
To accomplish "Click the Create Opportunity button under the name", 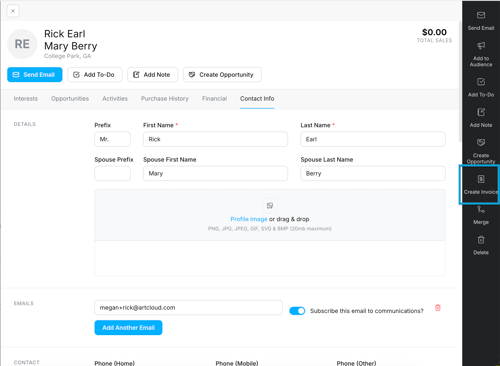I will (x=222, y=75).
